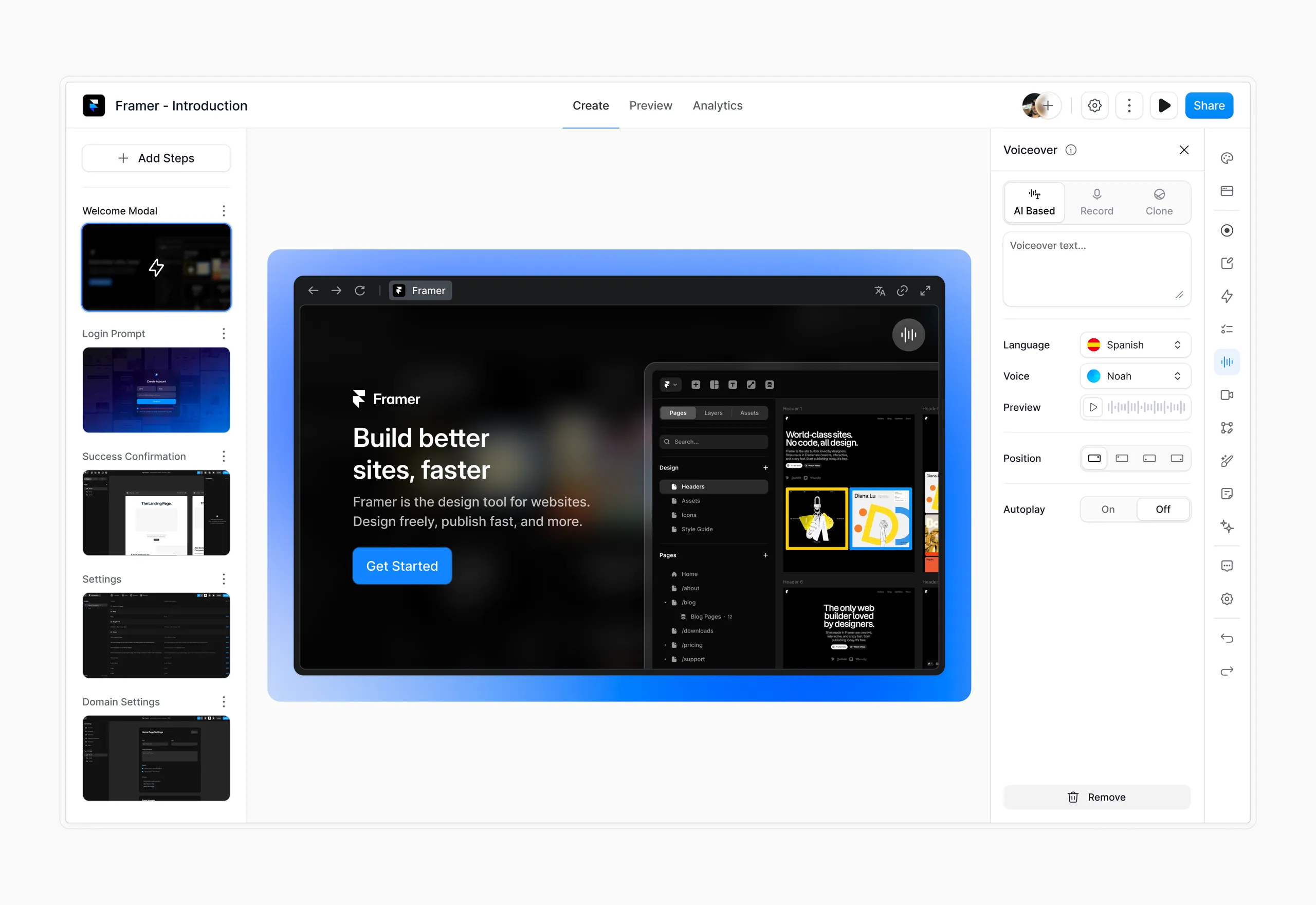
Task: Open Domain Settings step options menu
Action: [x=224, y=702]
